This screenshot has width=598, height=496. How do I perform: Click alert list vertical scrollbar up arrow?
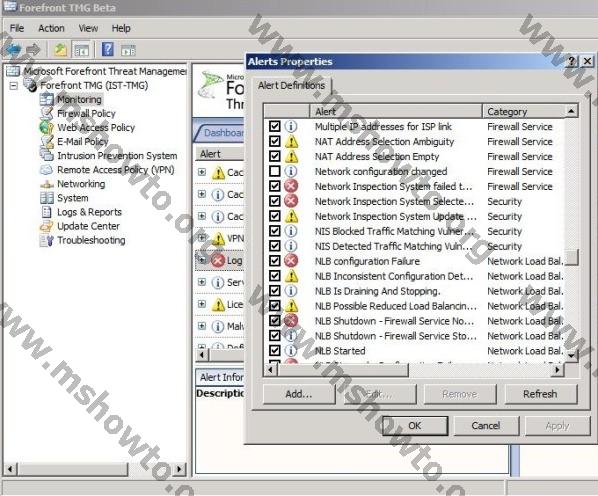tap(571, 111)
